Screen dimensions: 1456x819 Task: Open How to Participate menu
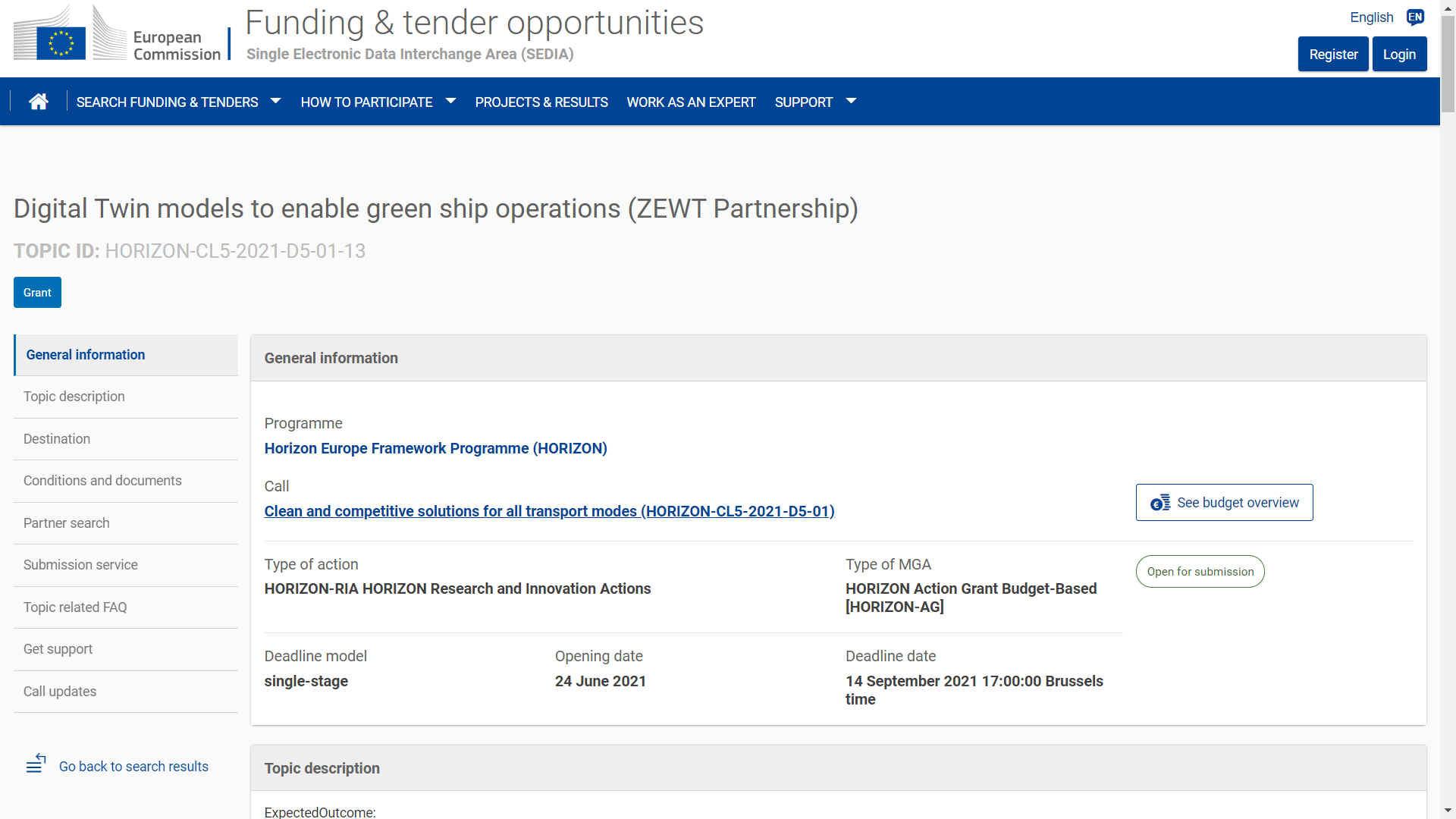click(367, 102)
